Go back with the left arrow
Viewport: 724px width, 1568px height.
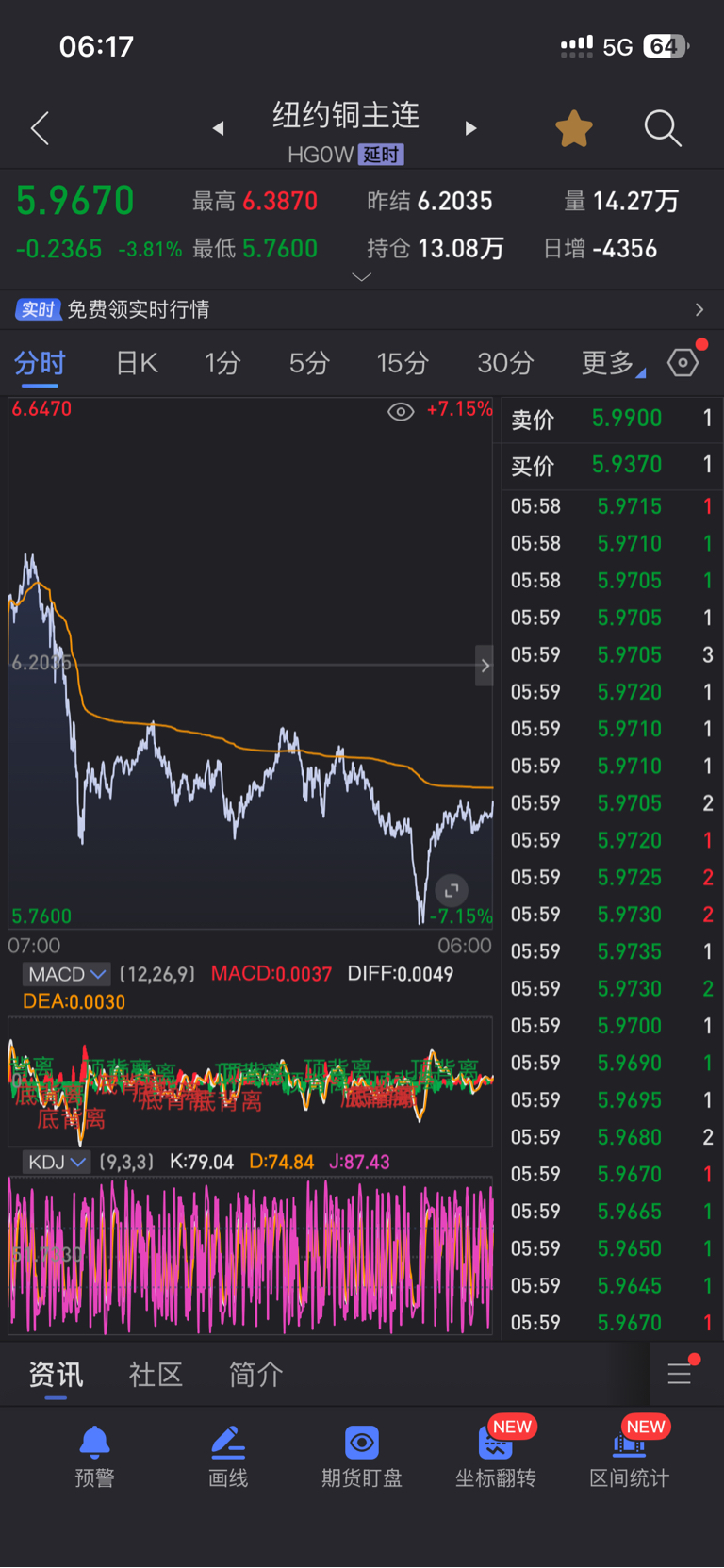coord(40,128)
